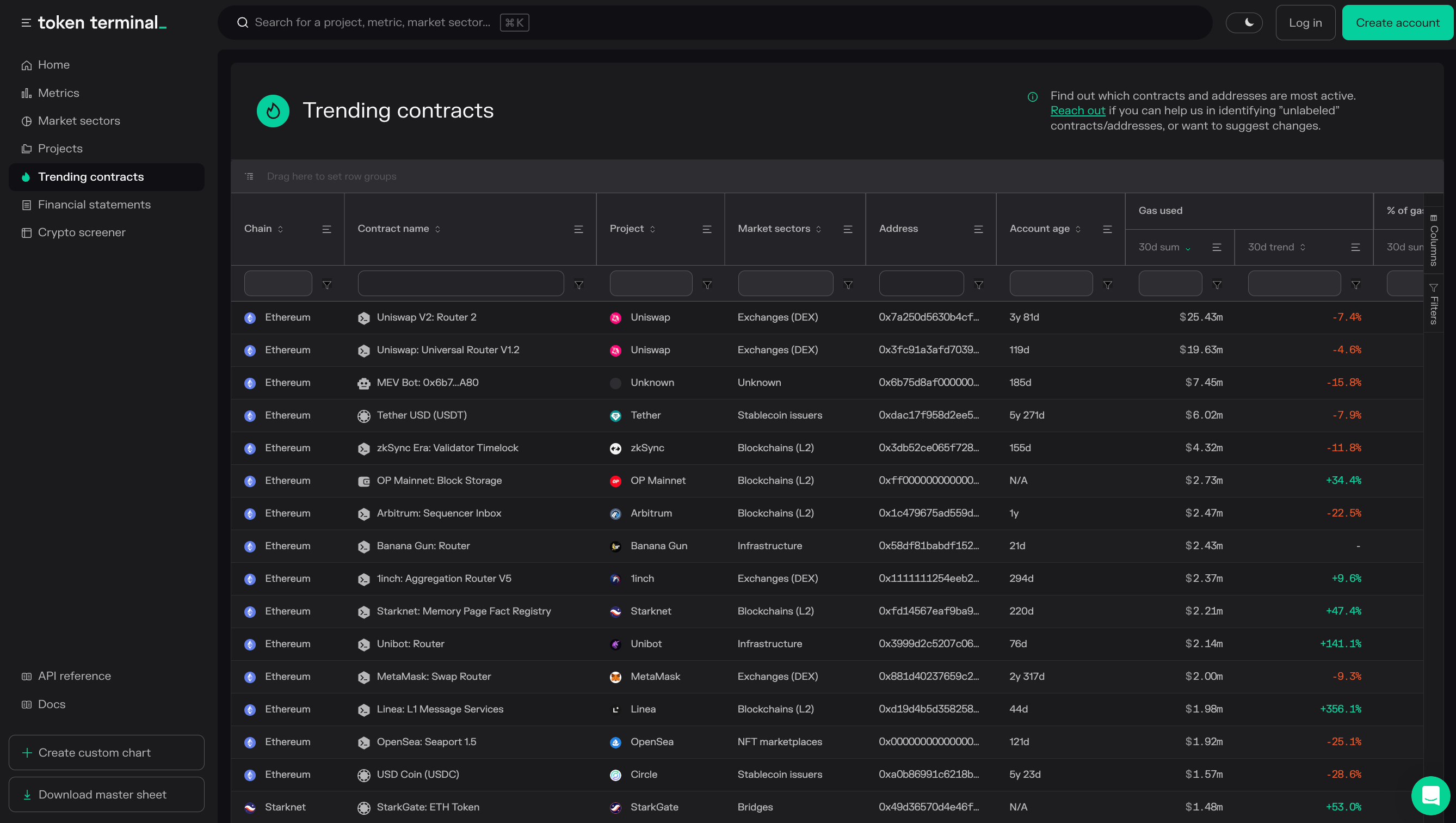Screen dimensions: 1456x823
Task: Open the Columns side panel tab
Action: coord(1433,241)
